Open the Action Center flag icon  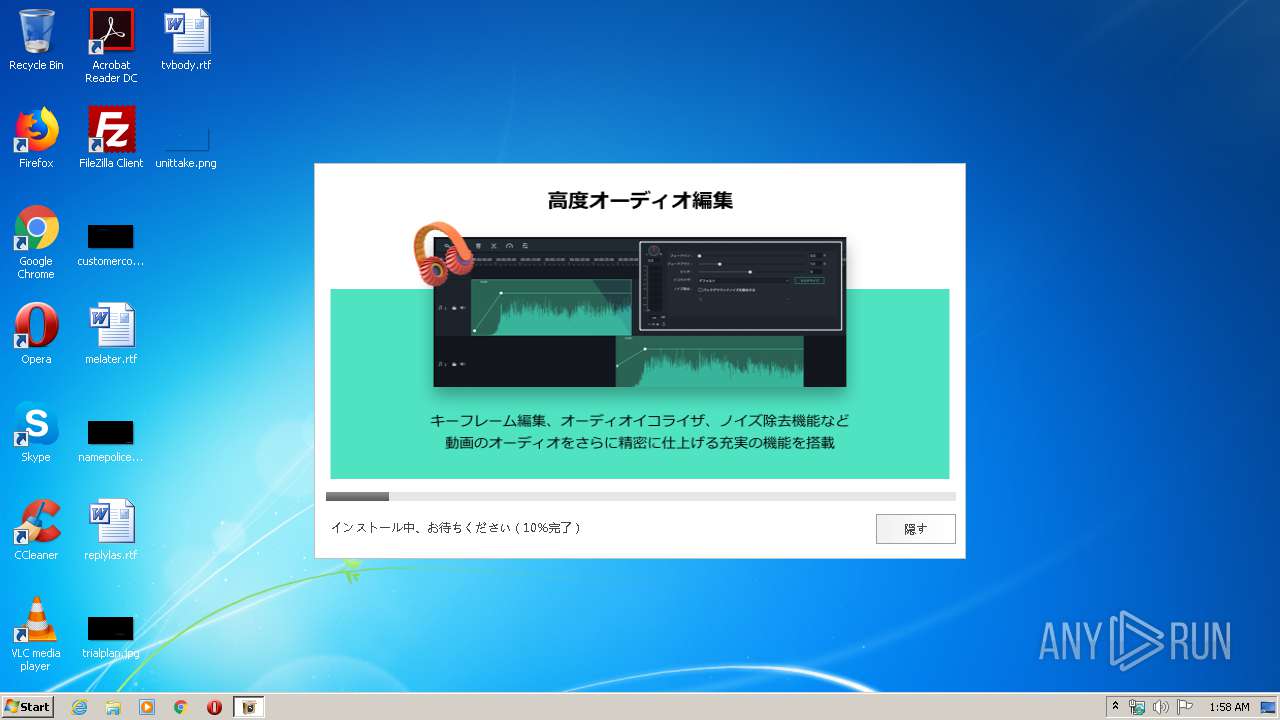point(1184,707)
